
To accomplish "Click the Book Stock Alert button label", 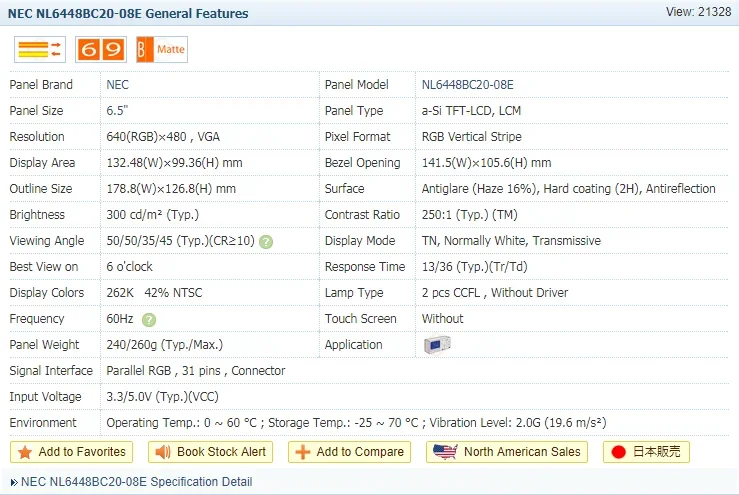I will pos(222,452).
